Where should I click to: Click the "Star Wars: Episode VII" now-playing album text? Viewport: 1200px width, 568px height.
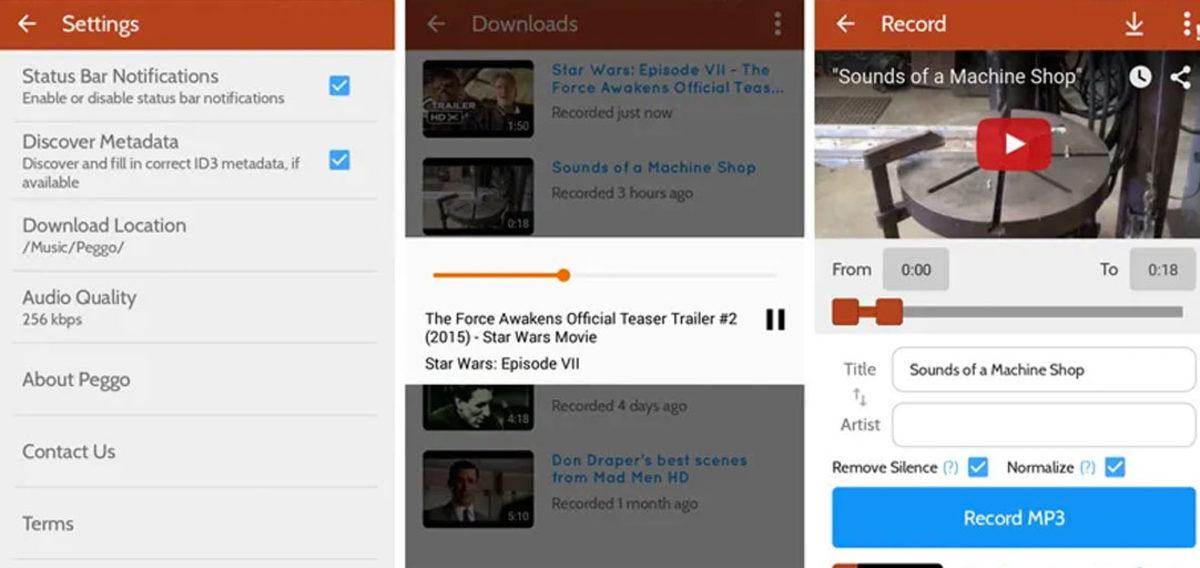tap(502, 364)
